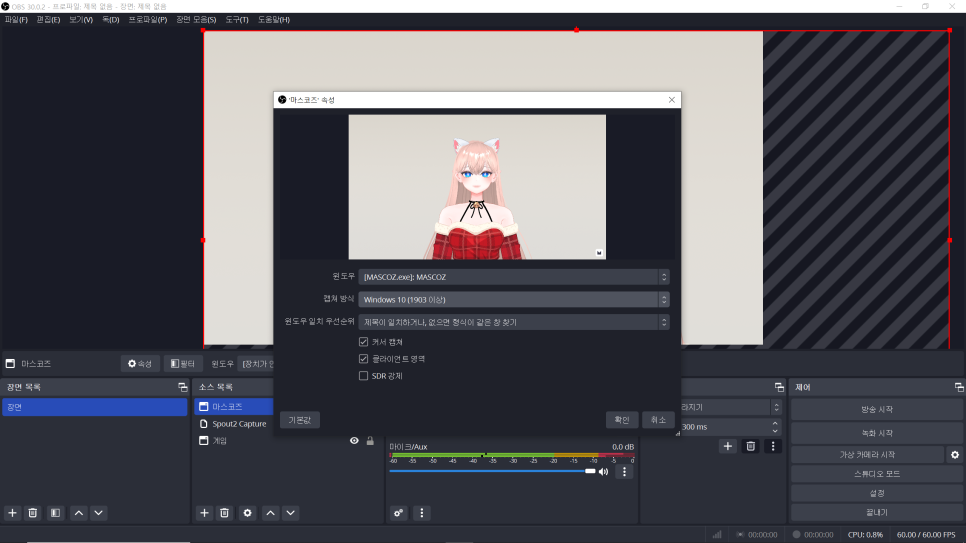Add a new source with plus icon
Screen dimensions: 966x543
205,513
